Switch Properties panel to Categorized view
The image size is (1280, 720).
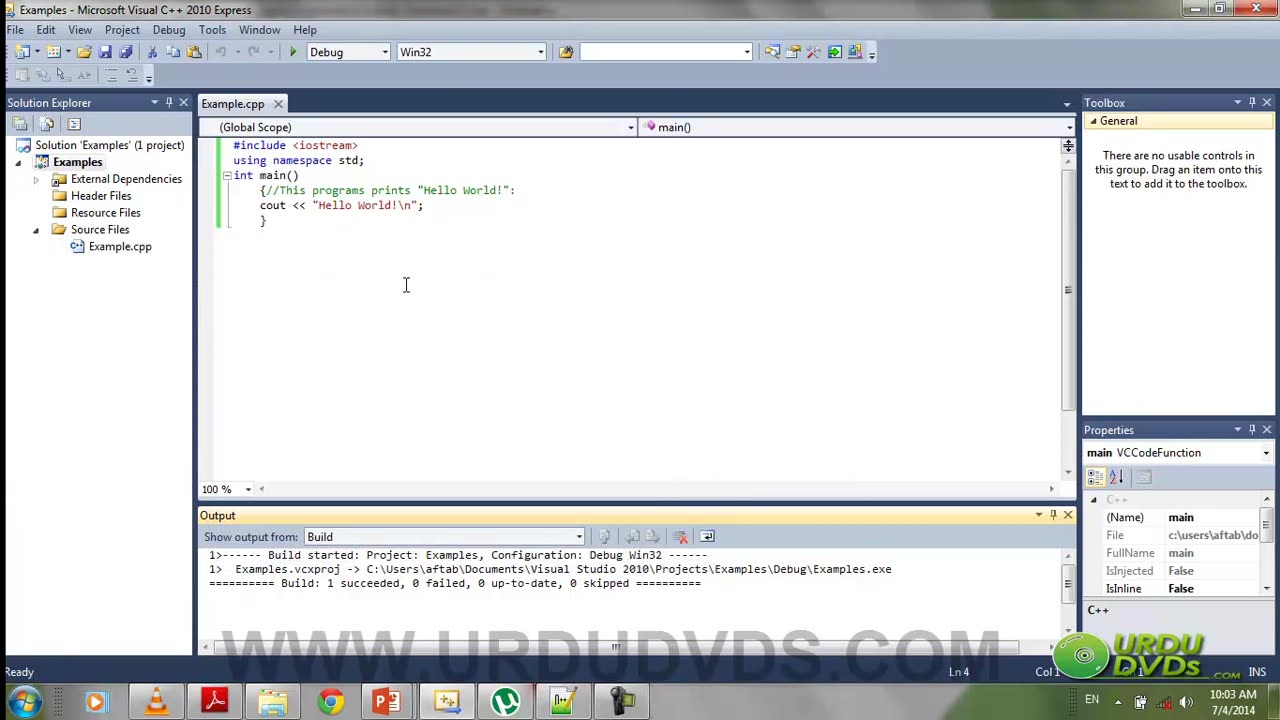coord(1096,477)
